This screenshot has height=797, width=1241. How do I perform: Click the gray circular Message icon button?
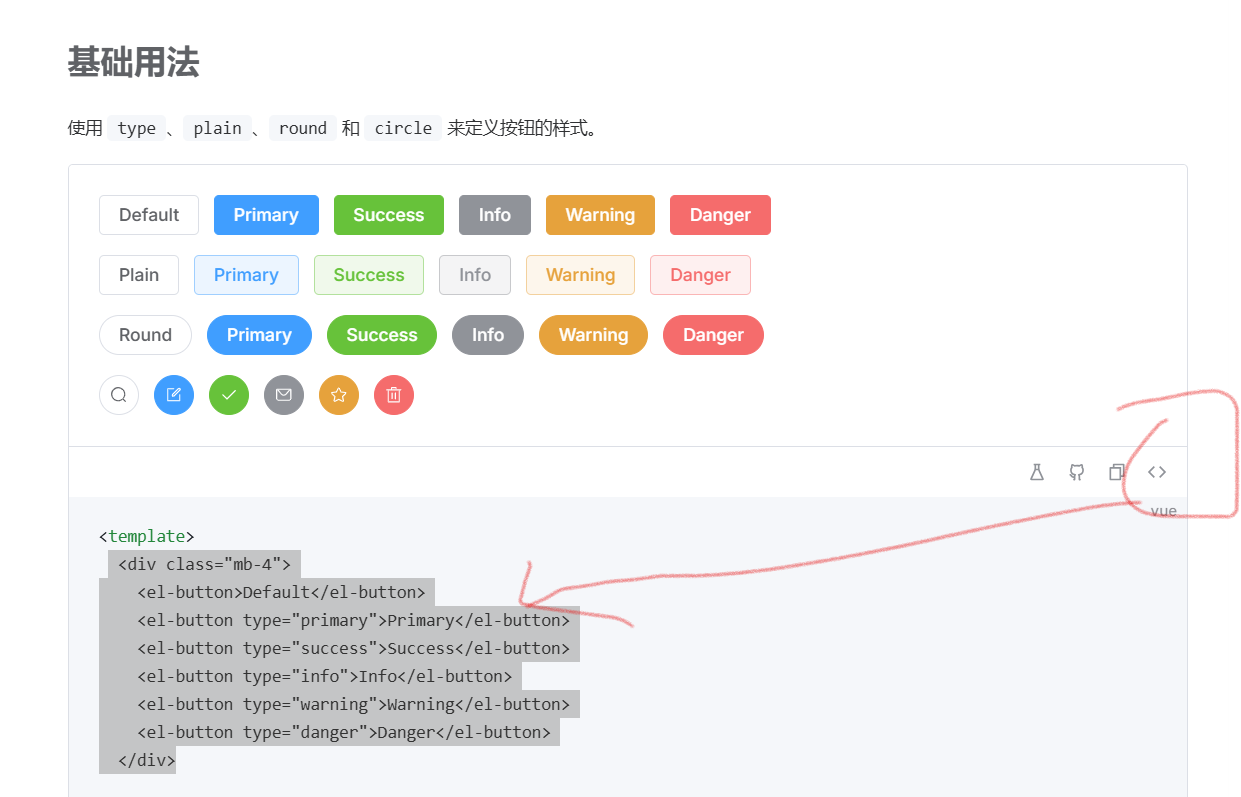click(x=283, y=395)
